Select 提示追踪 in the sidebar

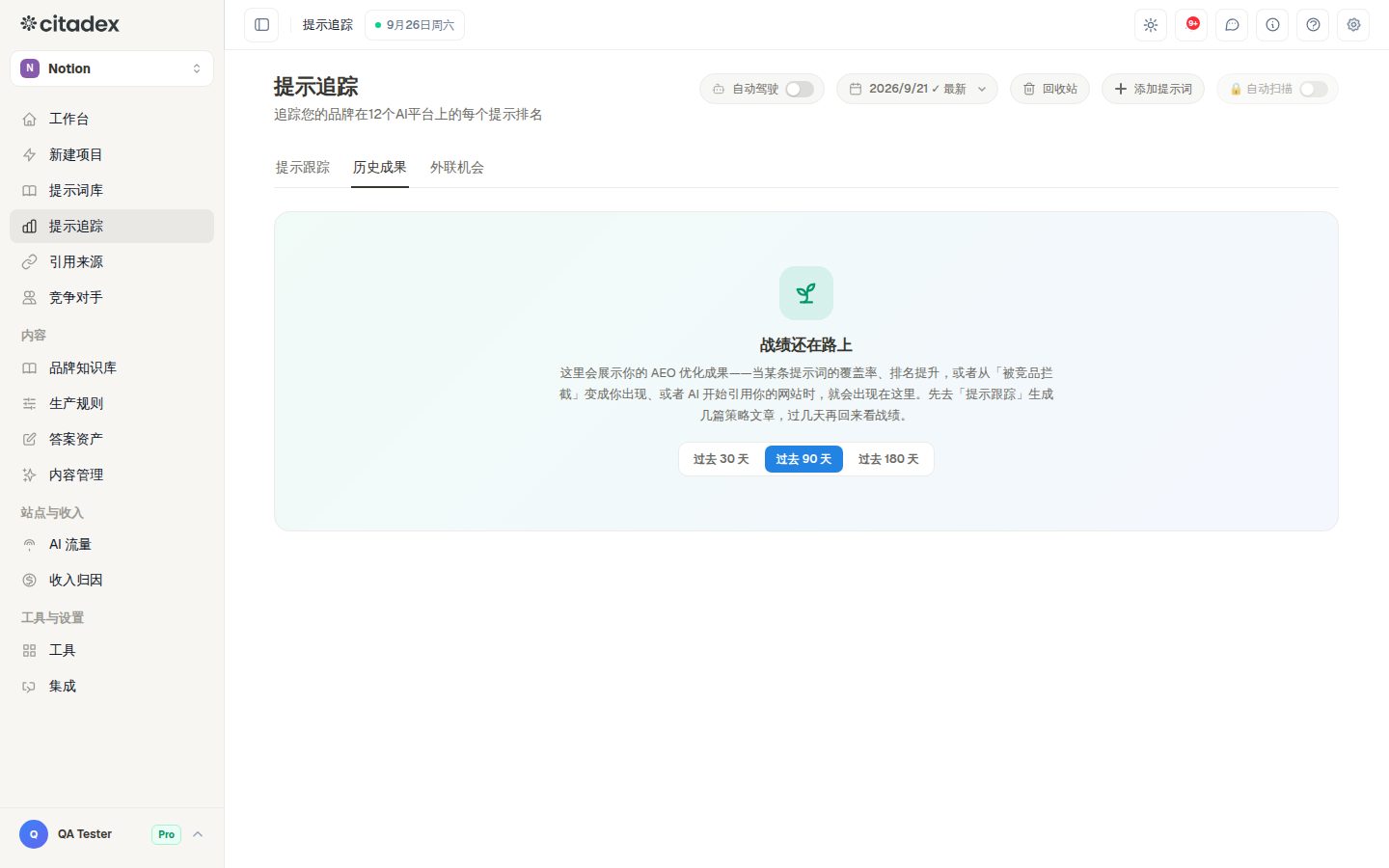tap(112, 226)
